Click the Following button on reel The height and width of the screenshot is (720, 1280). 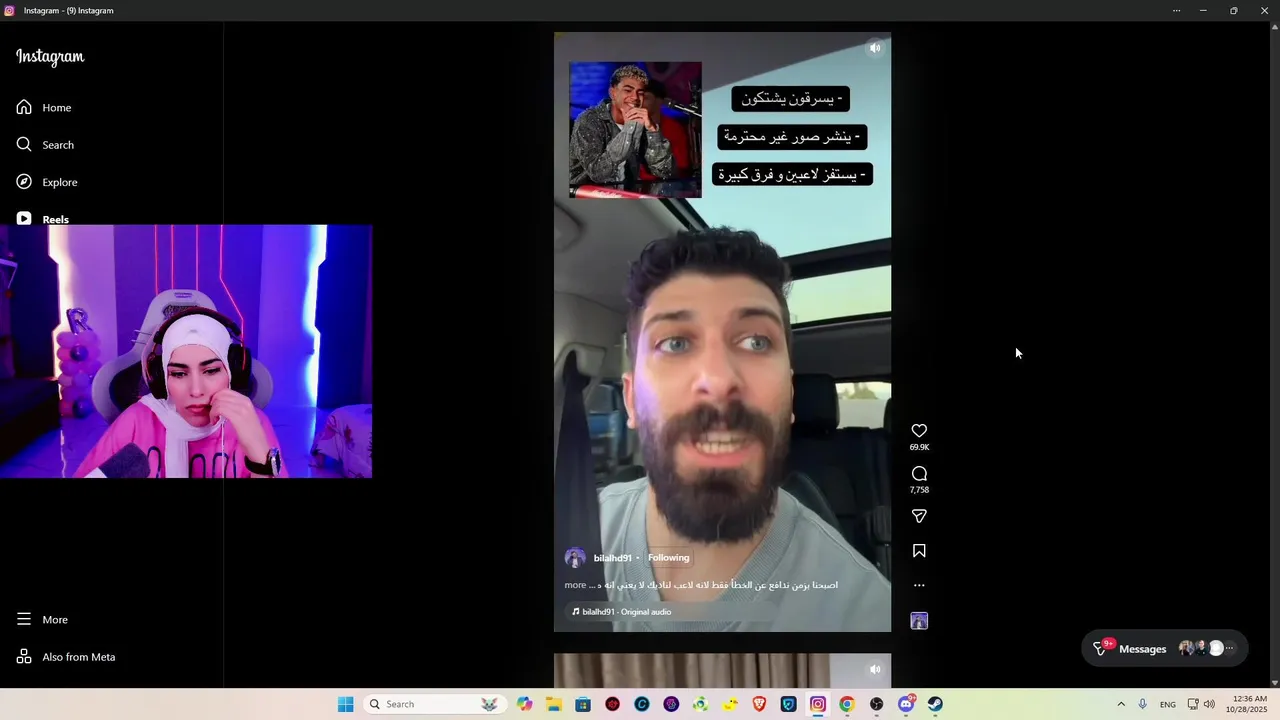(x=668, y=558)
